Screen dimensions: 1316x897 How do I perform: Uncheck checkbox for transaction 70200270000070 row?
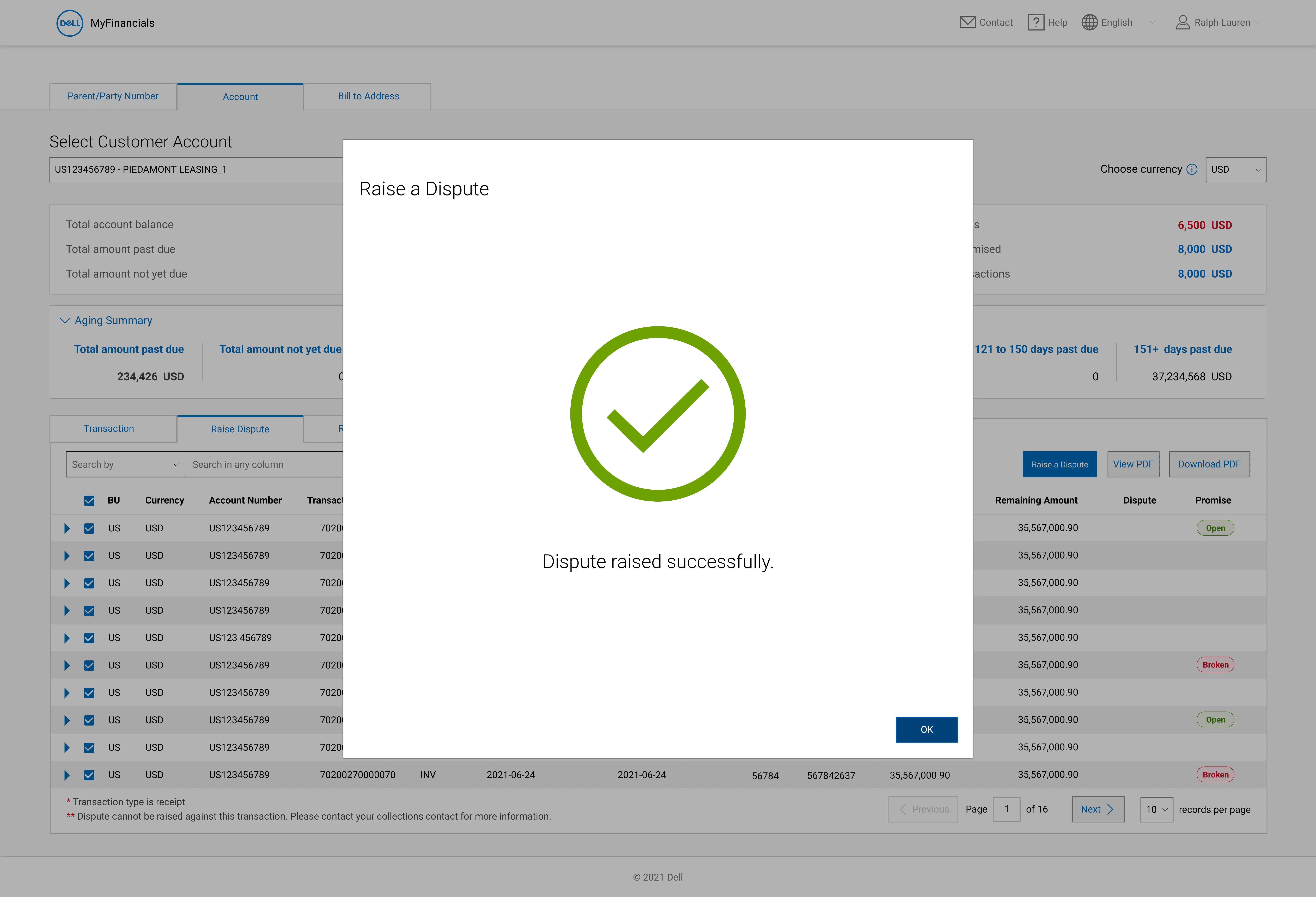(89, 775)
